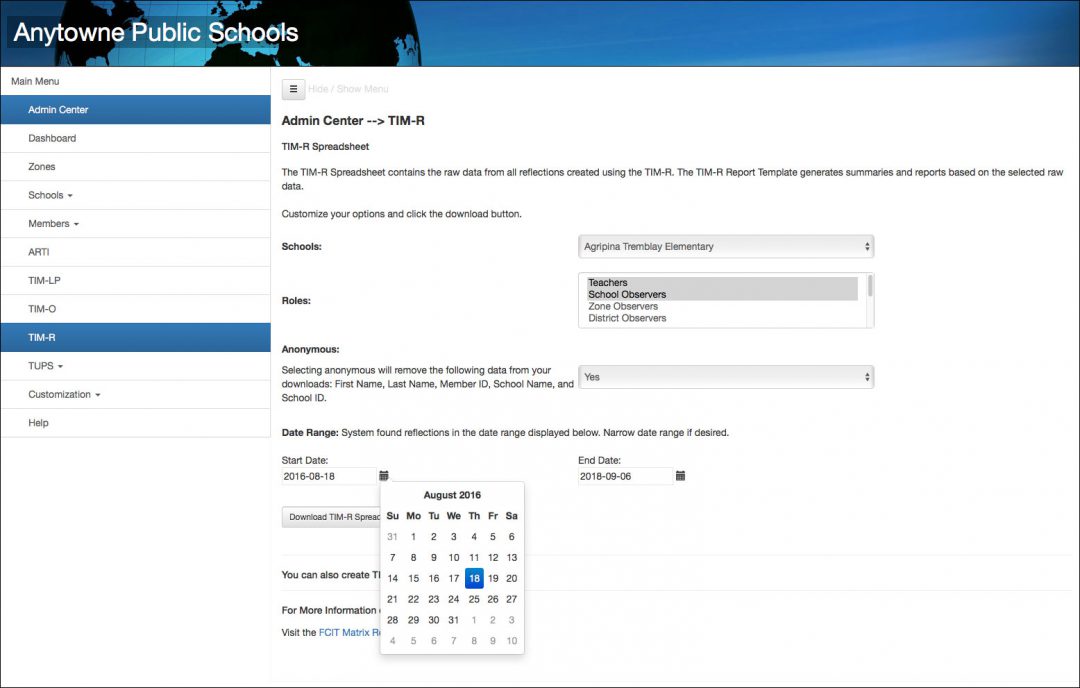This screenshot has height=688, width=1080.
Task: Click the August 2016 calendar header
Action: click(452, 495)
